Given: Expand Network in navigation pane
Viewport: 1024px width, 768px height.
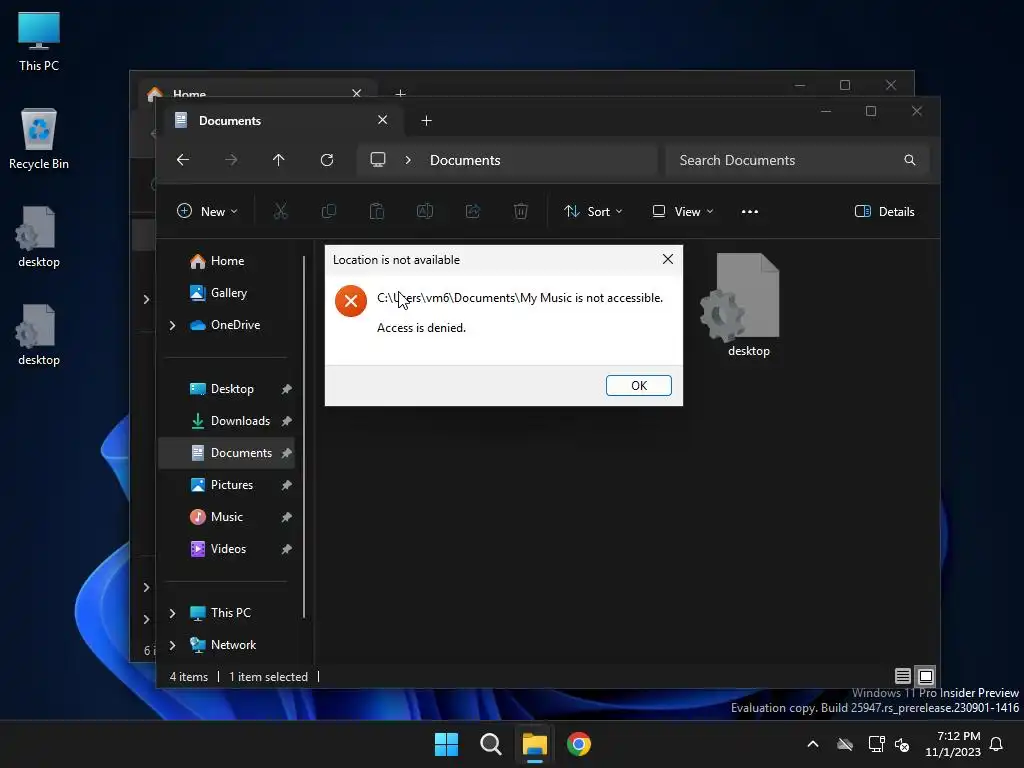Looking at the screenshot, I should 172,645.
